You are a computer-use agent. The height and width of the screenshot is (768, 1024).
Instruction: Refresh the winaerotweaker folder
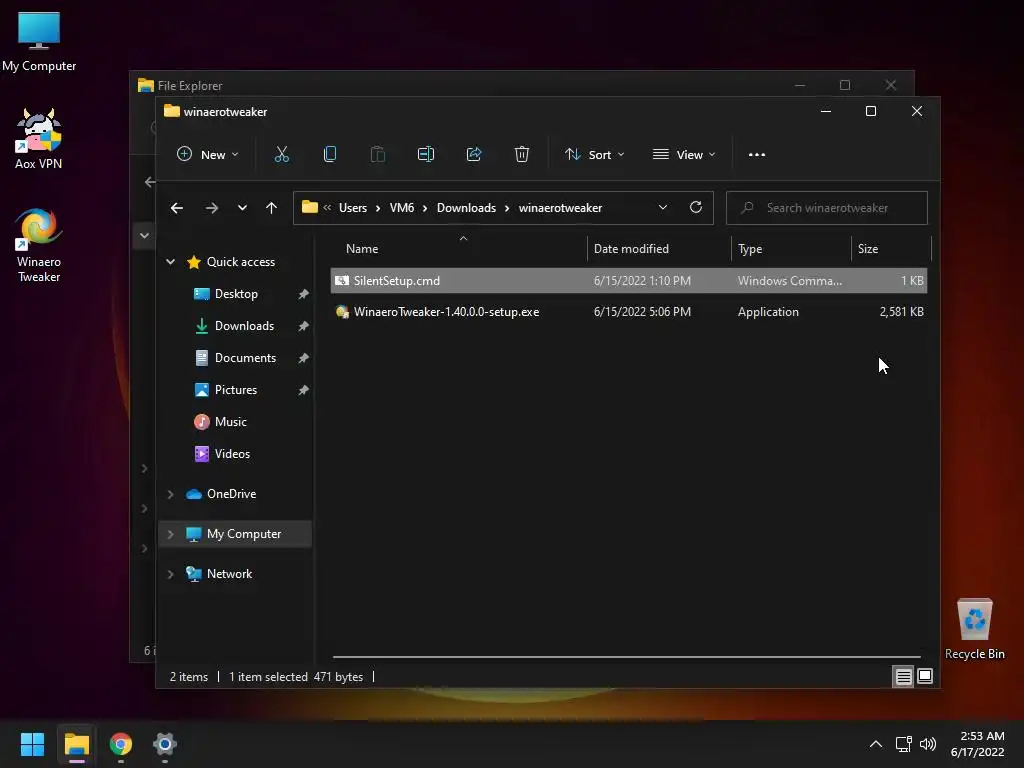(x=696, y=207)
